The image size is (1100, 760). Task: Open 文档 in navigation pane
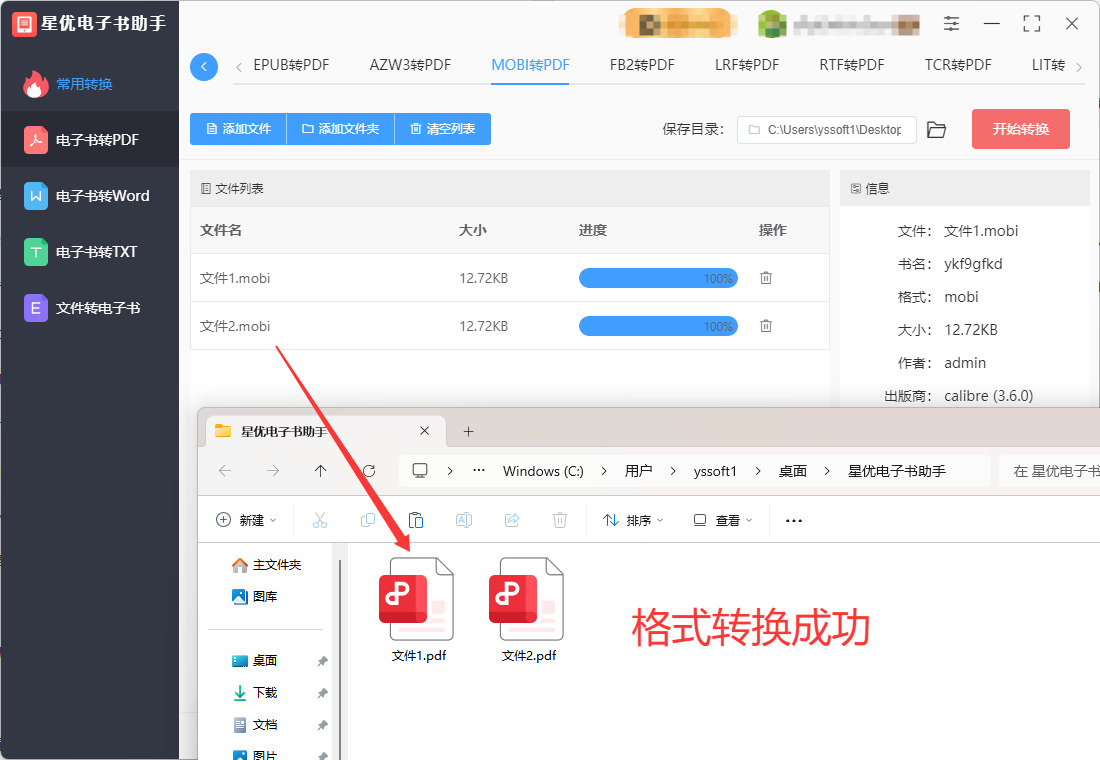(255, 725)
